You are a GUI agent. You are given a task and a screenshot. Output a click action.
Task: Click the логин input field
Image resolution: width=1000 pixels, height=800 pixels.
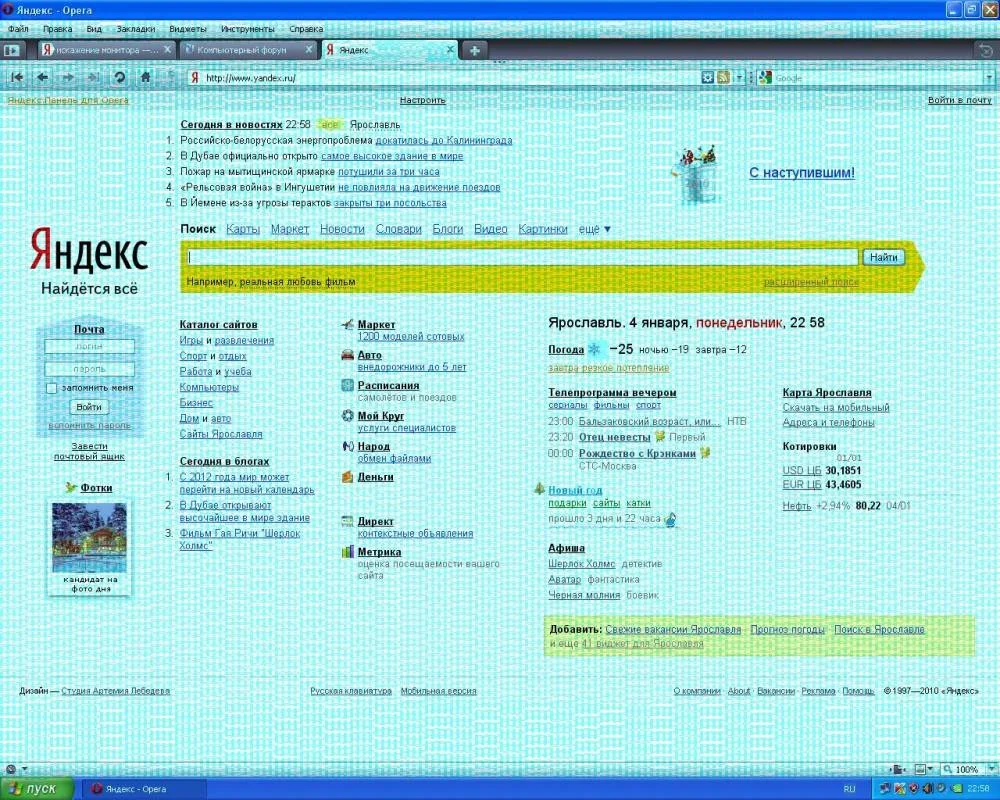point(89,346)
